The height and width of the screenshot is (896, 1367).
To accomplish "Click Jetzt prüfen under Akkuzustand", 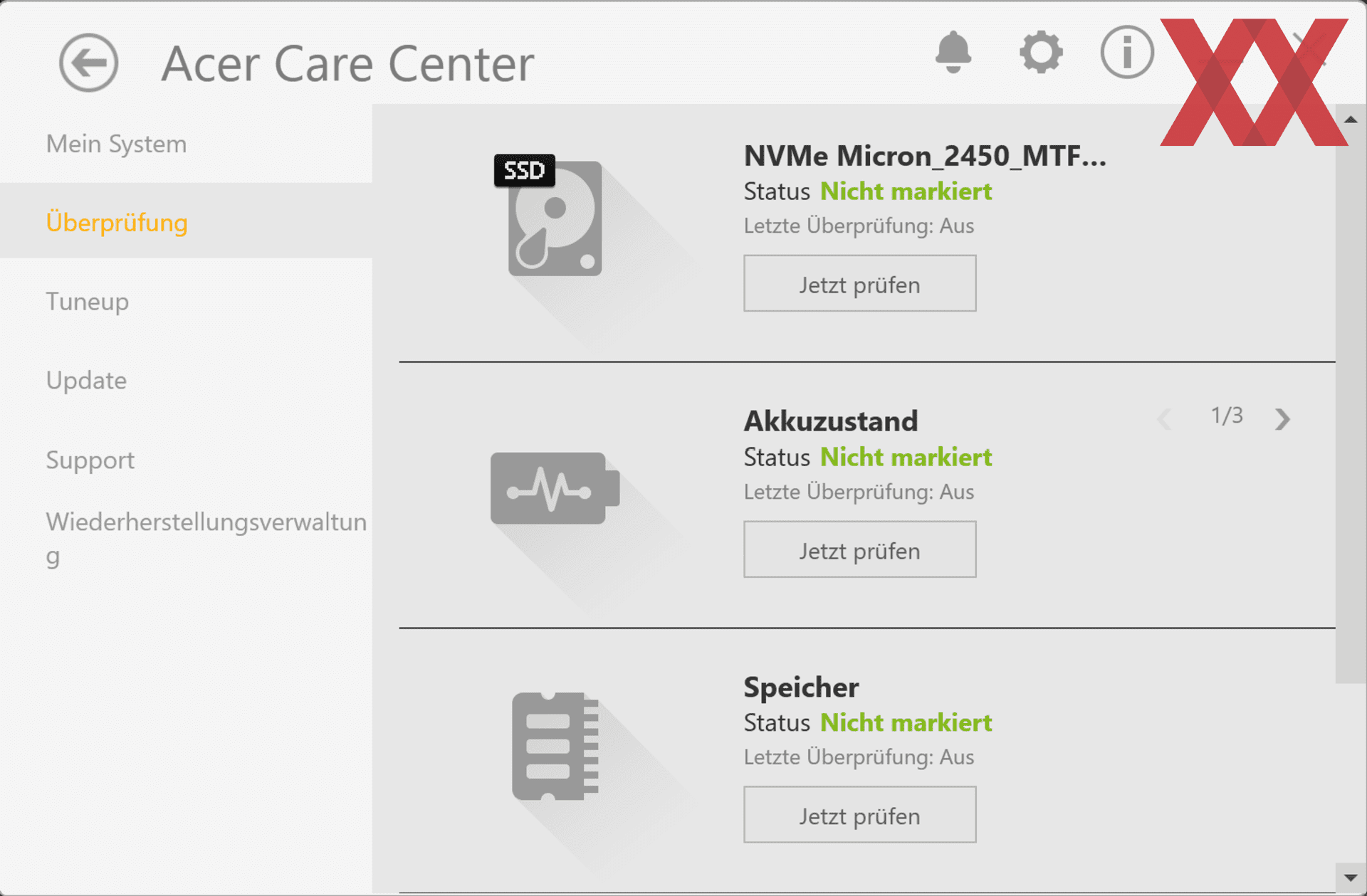I will (859, 549).
